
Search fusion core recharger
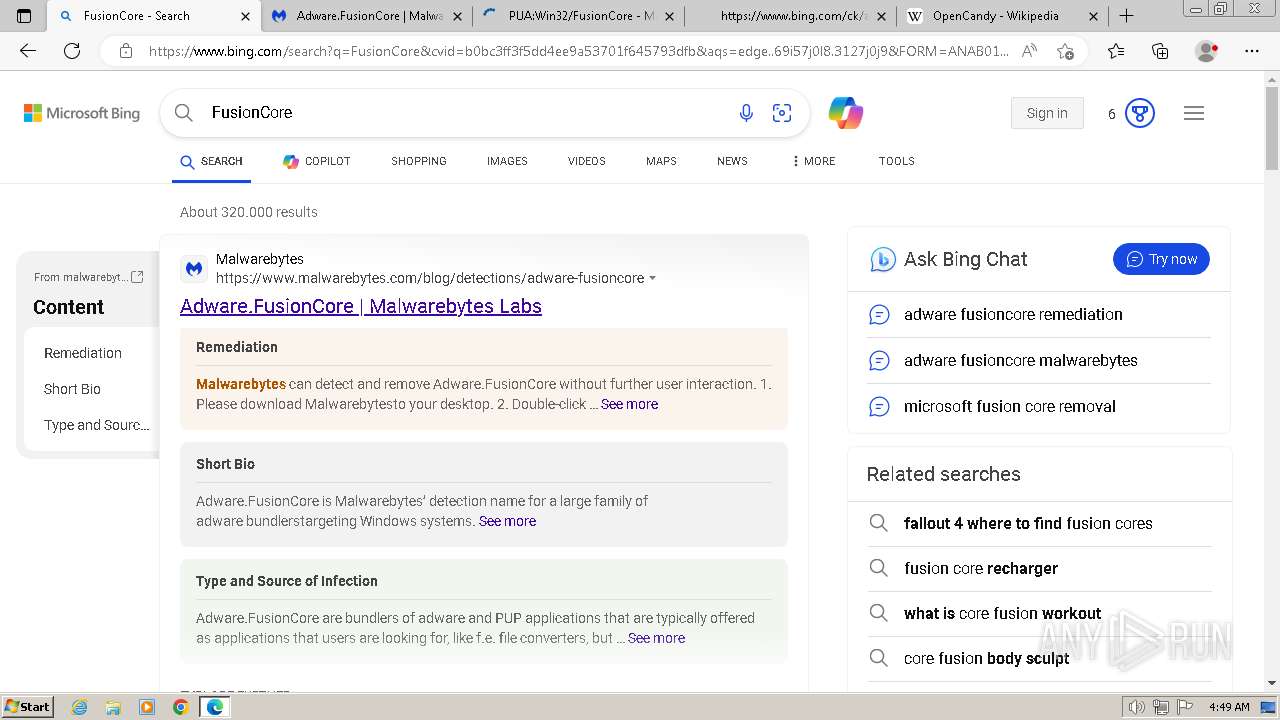point(981,568)
